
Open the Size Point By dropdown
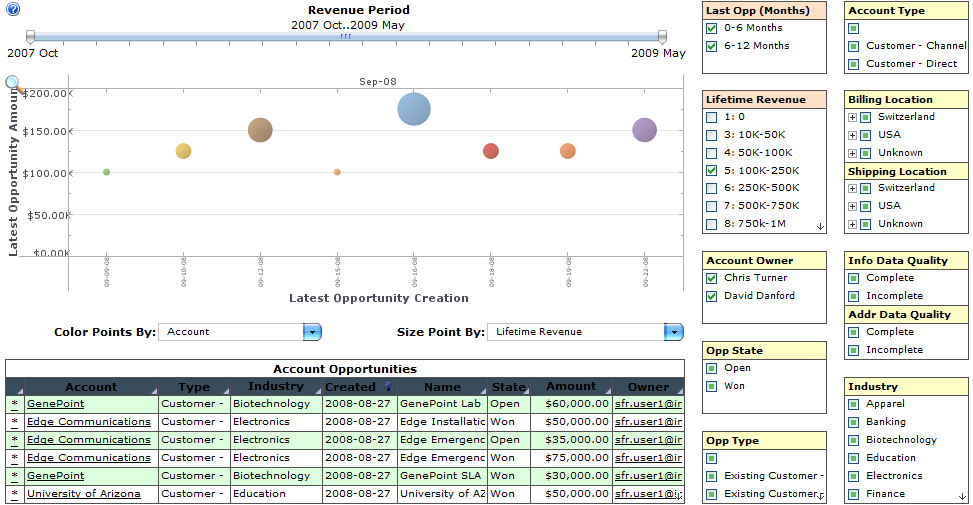point(673,332)
